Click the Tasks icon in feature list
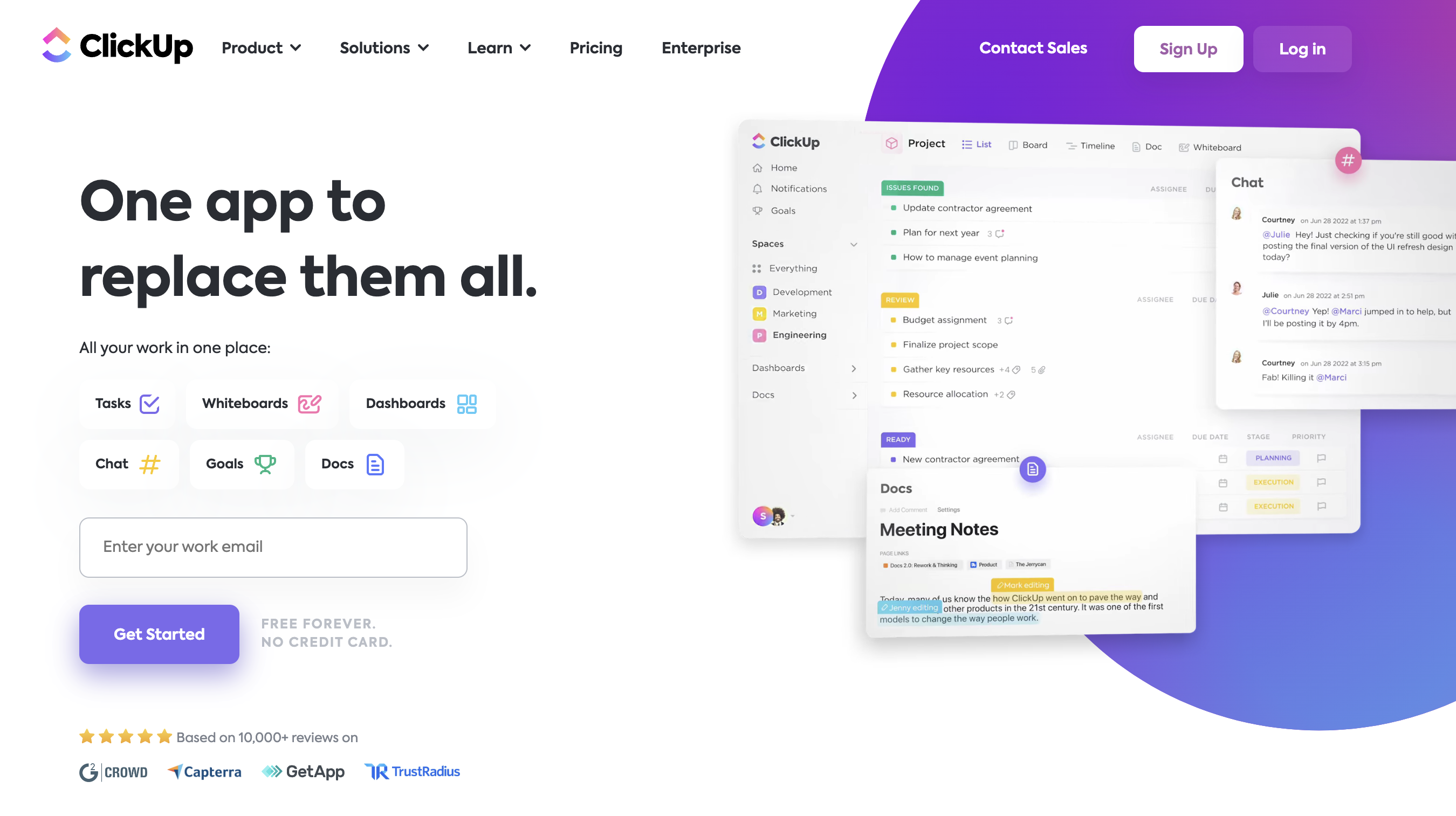The image size is (1456, 816). click(150, 404)
